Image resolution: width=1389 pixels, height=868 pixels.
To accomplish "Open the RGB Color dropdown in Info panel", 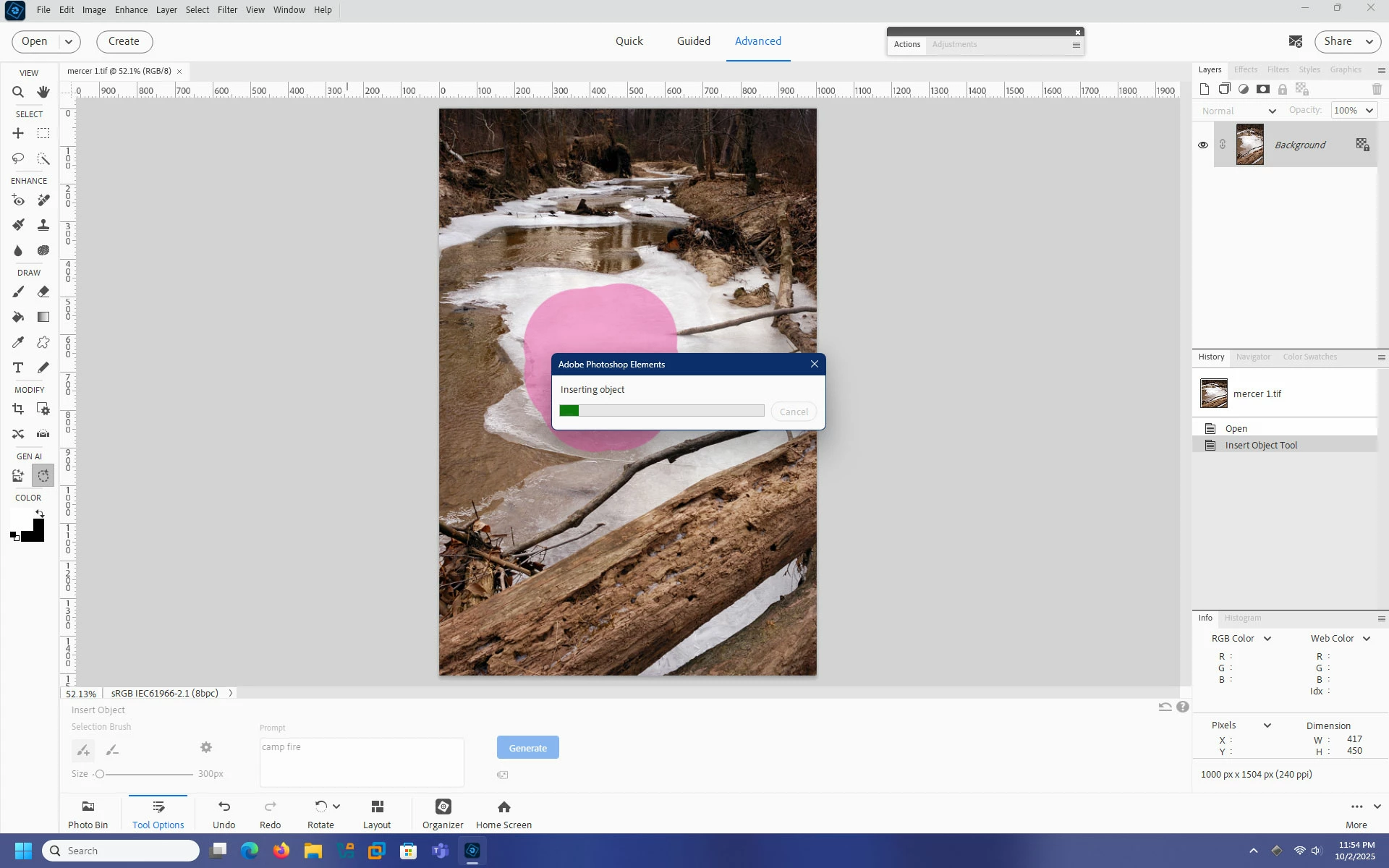I will pos(1267,639).
